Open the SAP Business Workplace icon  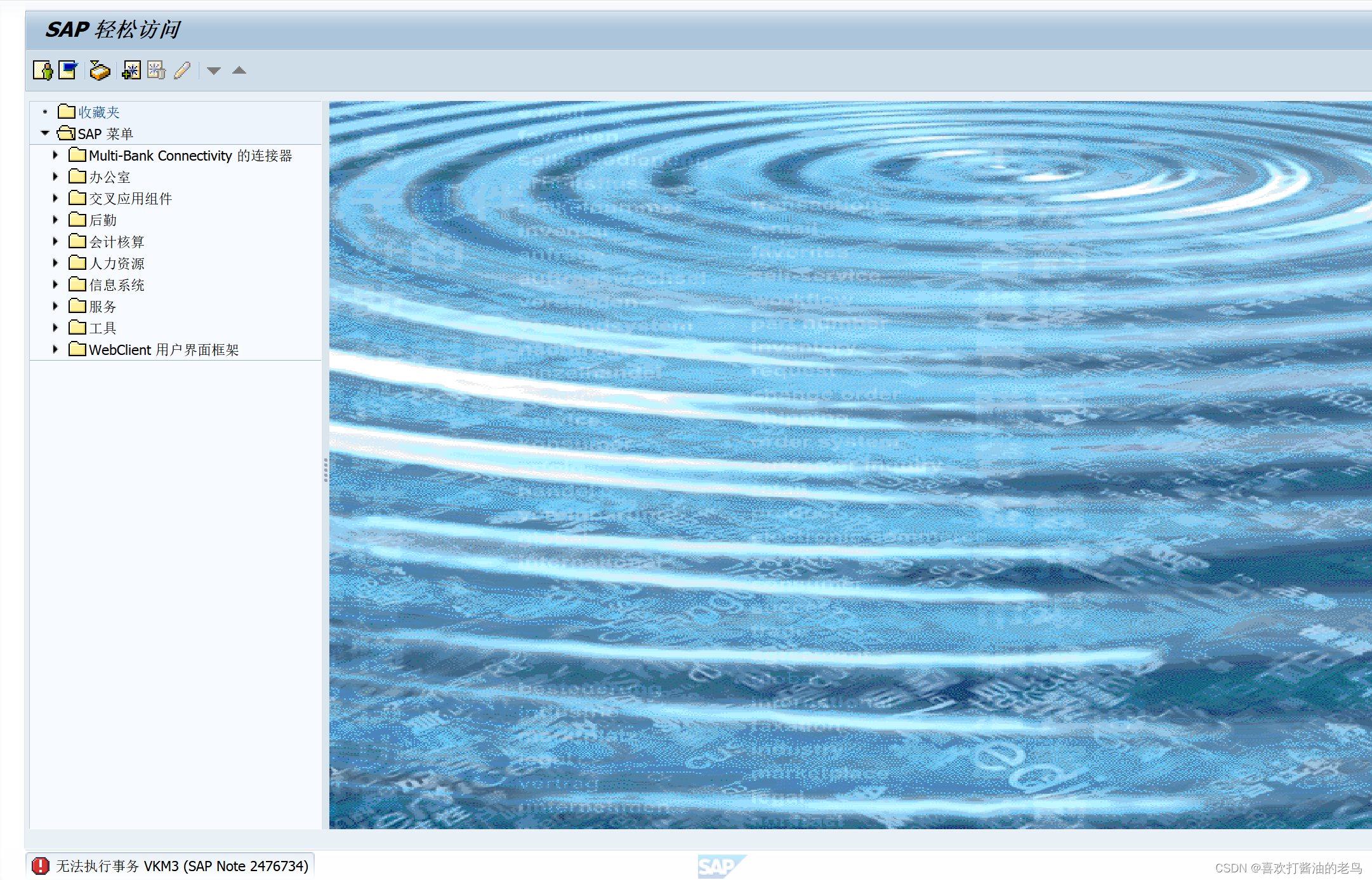point(100,70)
